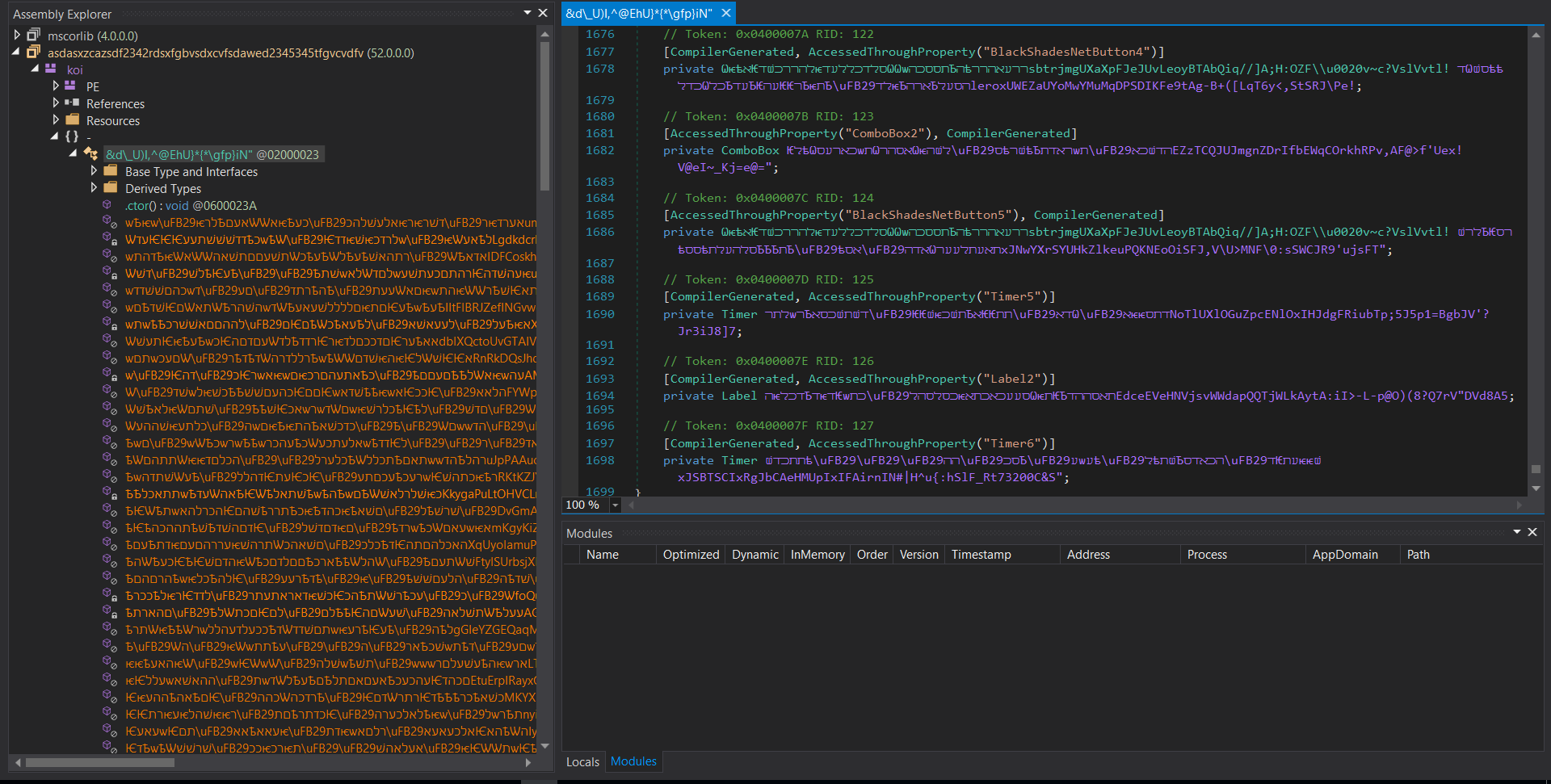
Task: Click the Derived Types folder icon
Action: coord(111,188)
